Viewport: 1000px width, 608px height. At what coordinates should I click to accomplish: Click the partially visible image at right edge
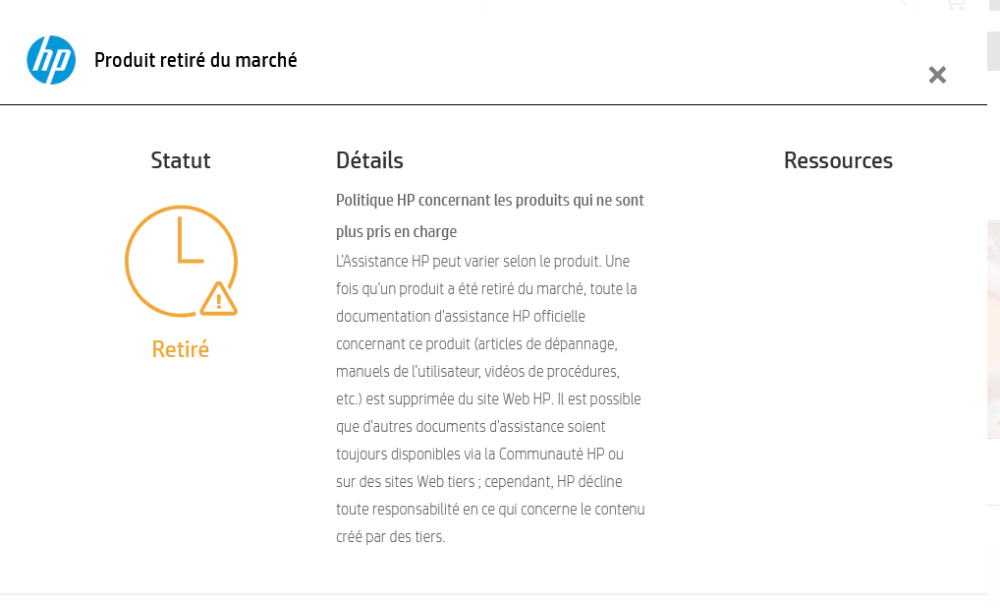coord(994,330)
